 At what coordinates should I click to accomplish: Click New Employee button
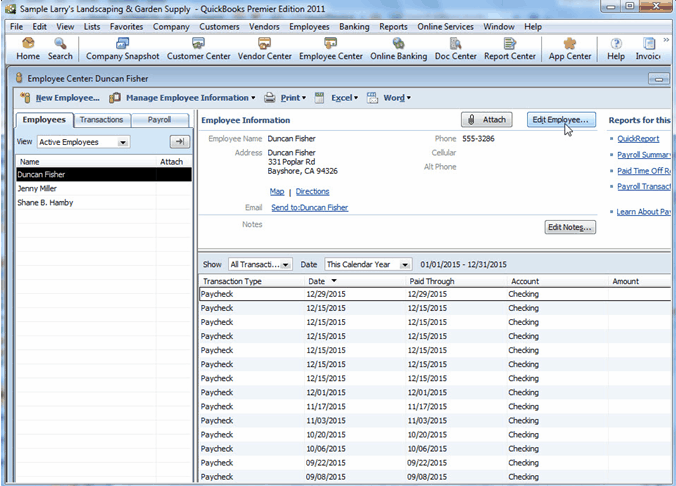click(60, 98)
